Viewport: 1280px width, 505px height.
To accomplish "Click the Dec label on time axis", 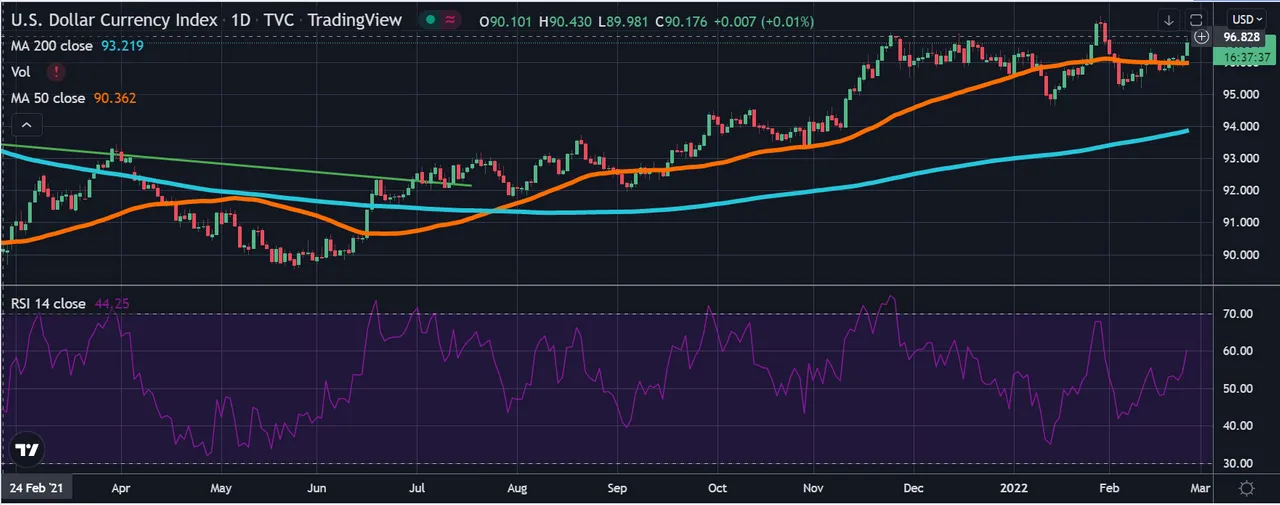I will click(x=915, y=489).
